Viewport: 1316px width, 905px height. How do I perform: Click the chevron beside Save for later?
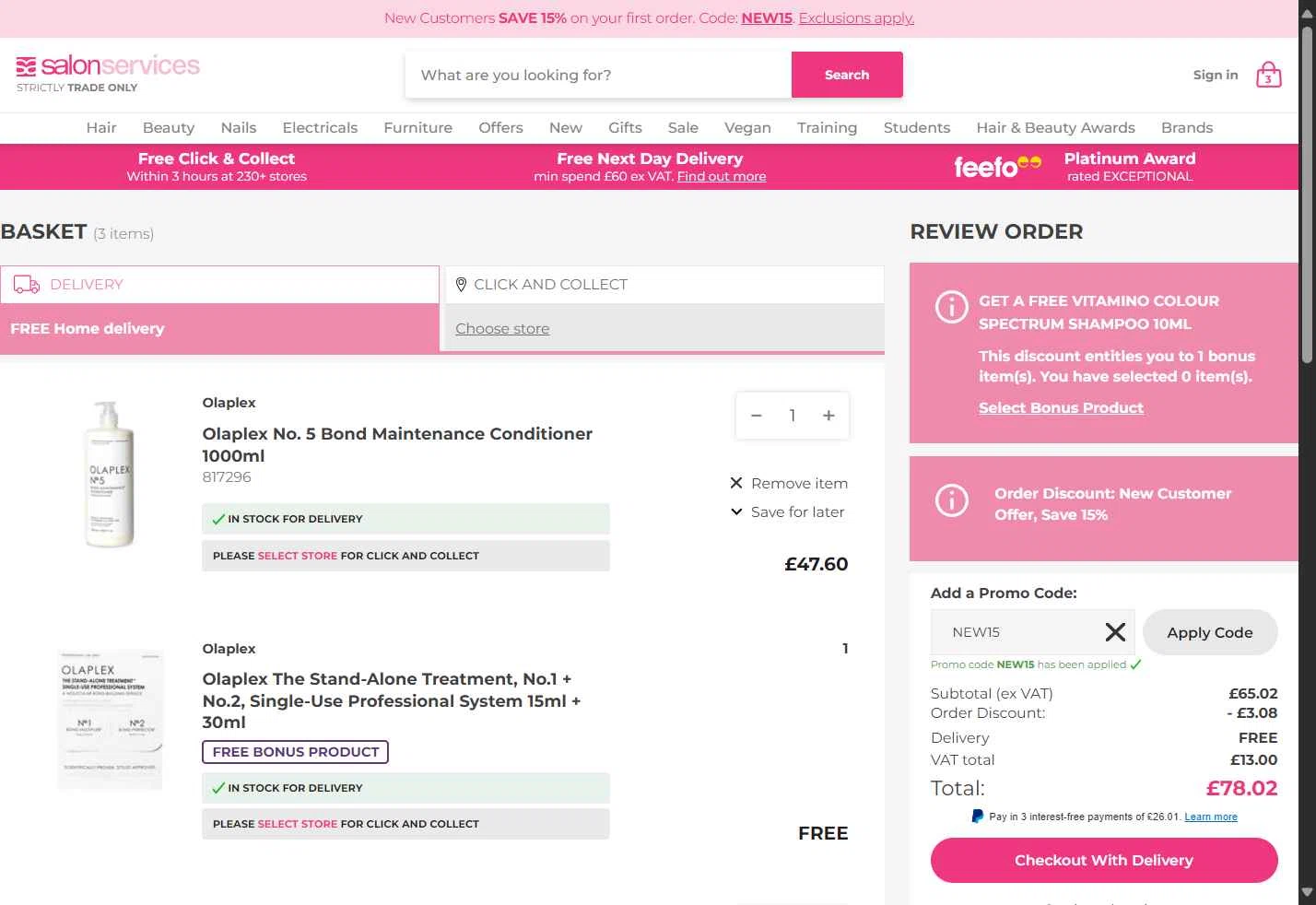pos(736,511)
